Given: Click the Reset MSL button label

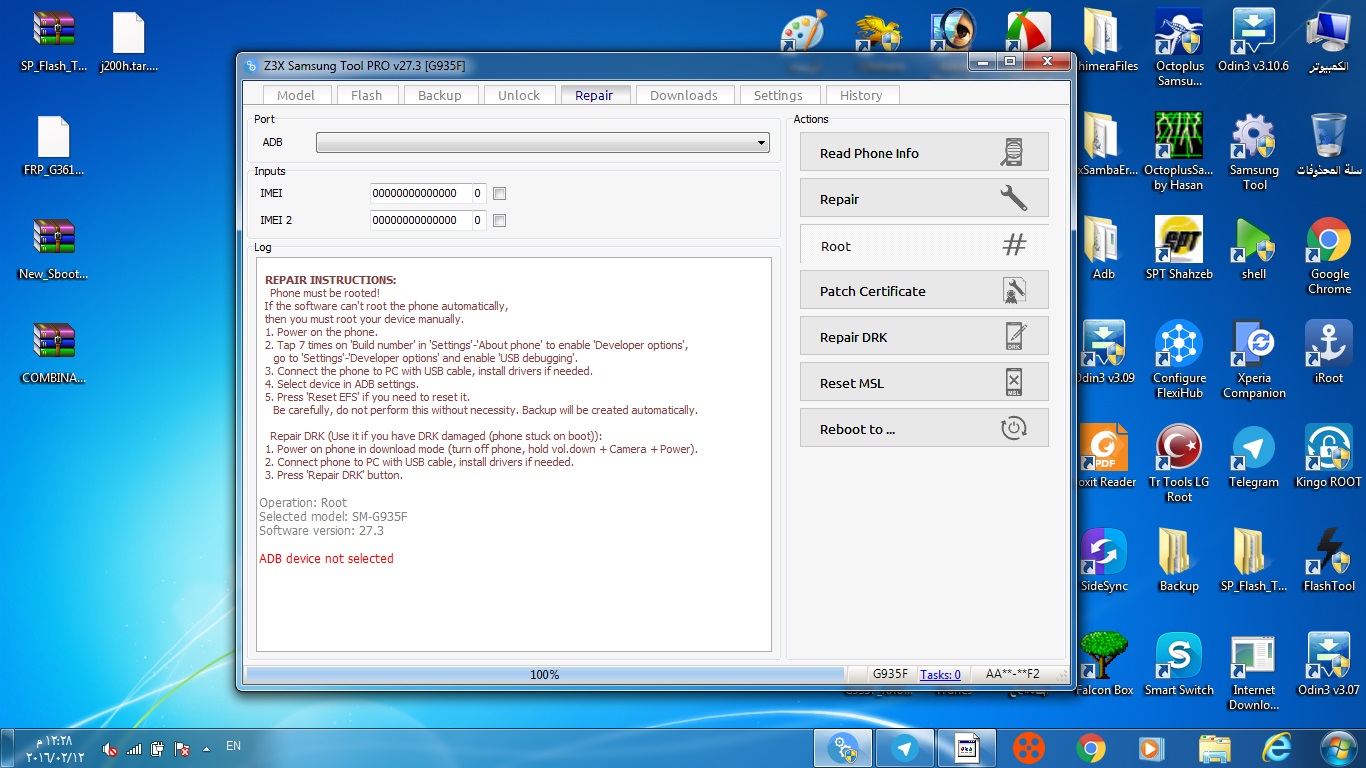Looking at the screenshot, I should pyautogui.click(x=852, y=383).
